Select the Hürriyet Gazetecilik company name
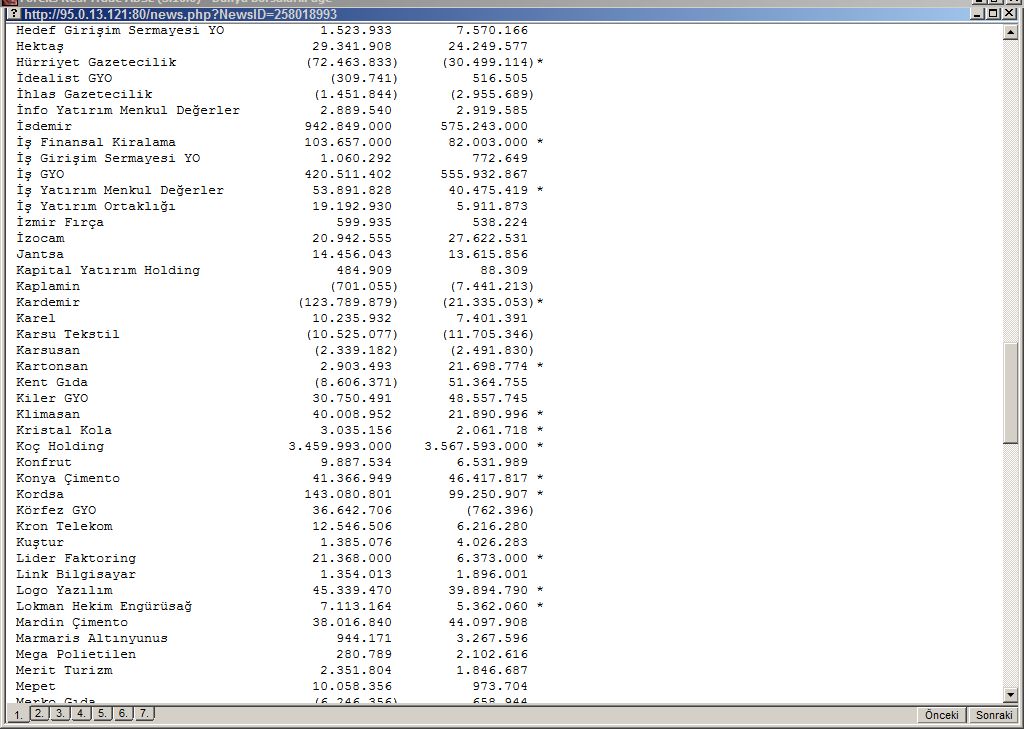This screenshot has width=1024, height=729. [96, 62]
